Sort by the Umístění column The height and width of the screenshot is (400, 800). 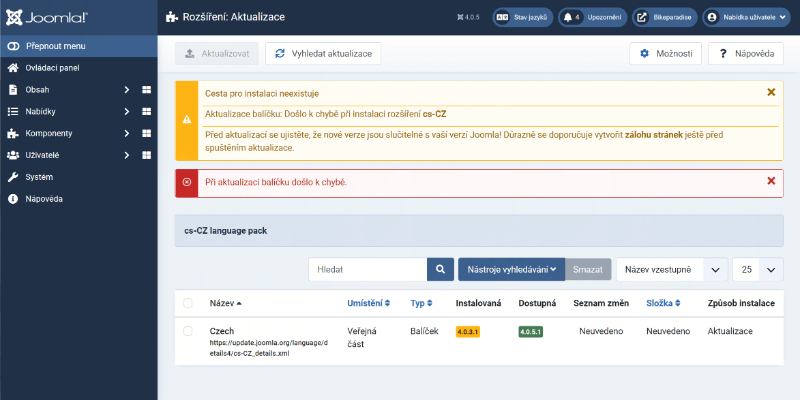368,303
